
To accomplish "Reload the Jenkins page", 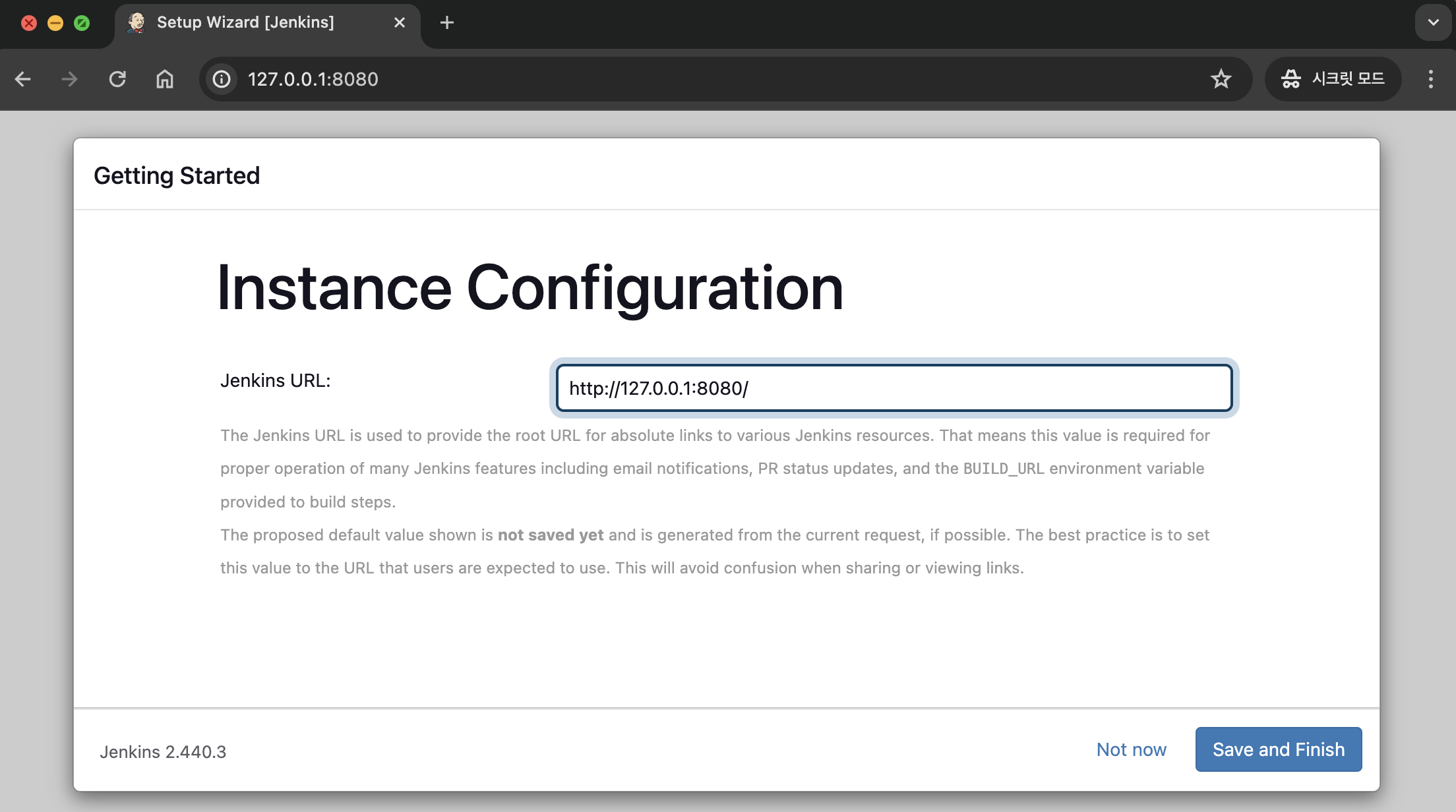I will click(x=117, y=79).
